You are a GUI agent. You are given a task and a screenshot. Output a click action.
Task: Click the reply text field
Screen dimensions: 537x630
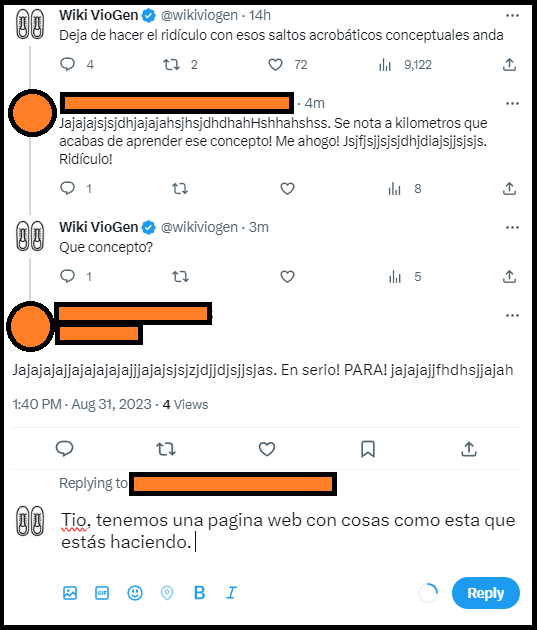coord(288,531)
